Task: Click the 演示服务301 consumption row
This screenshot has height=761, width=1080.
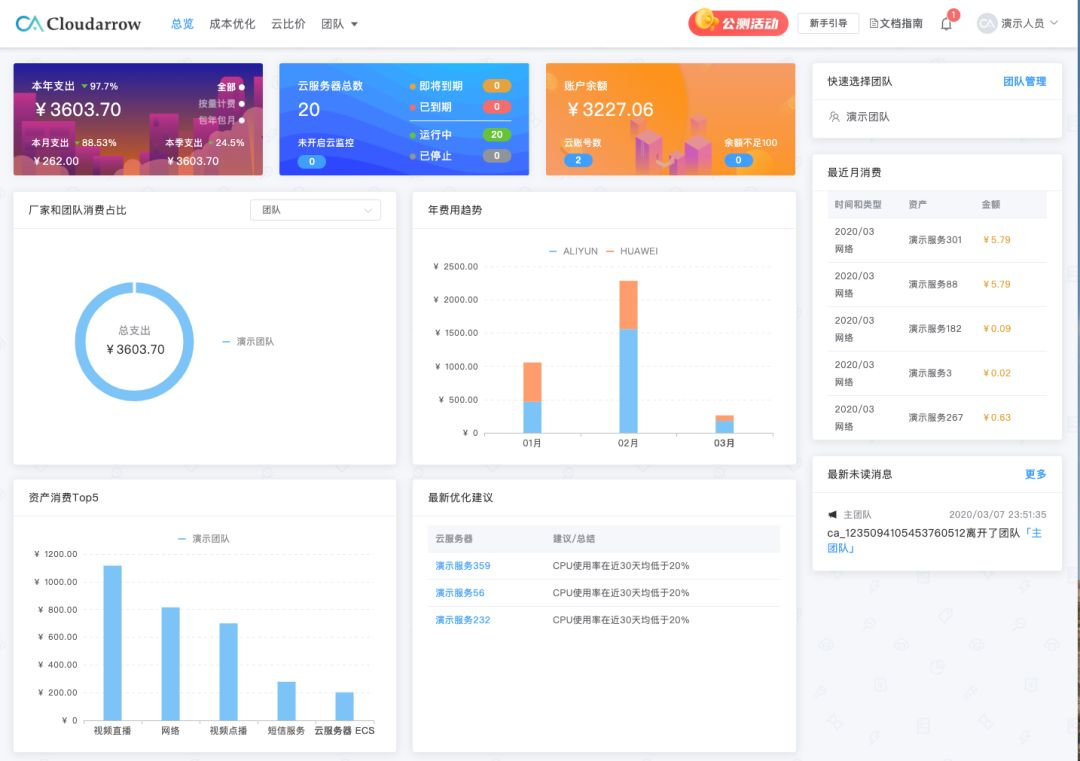Action: click(x=937, y=240)
